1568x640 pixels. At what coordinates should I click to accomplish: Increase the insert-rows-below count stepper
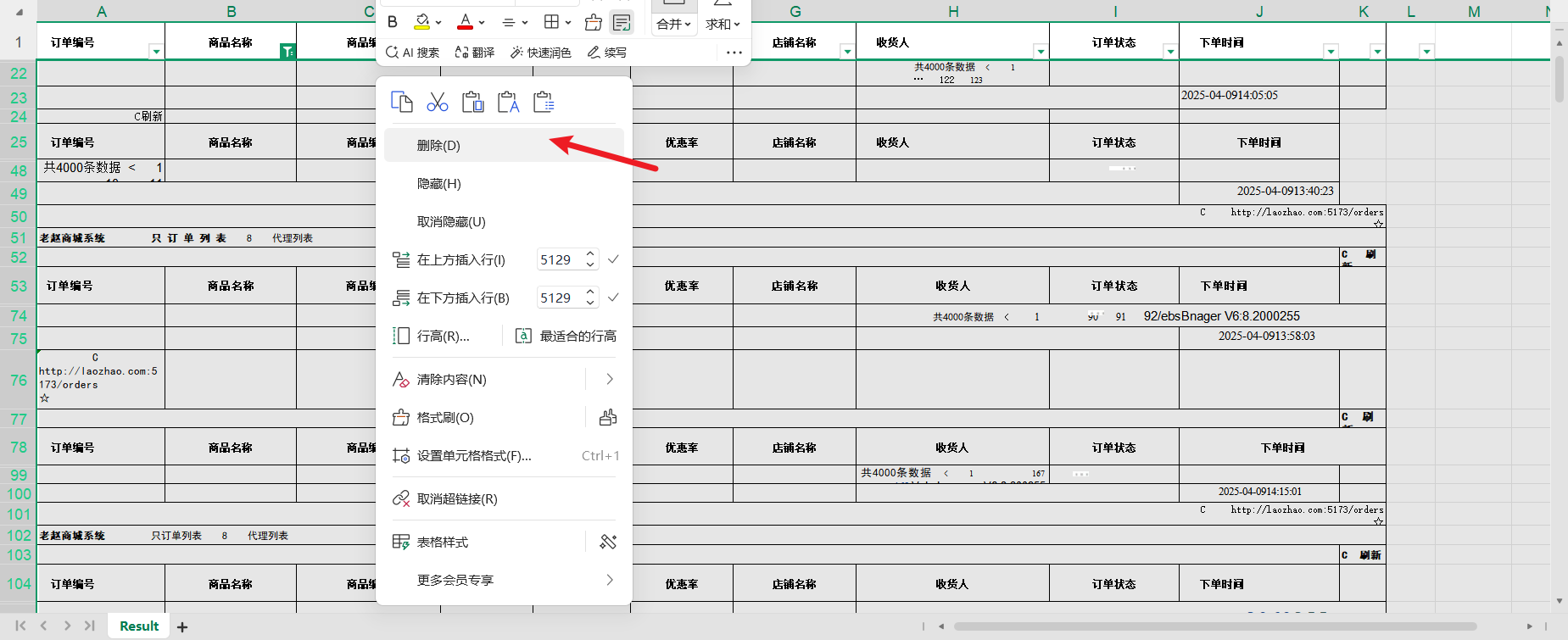pos(590,292)
